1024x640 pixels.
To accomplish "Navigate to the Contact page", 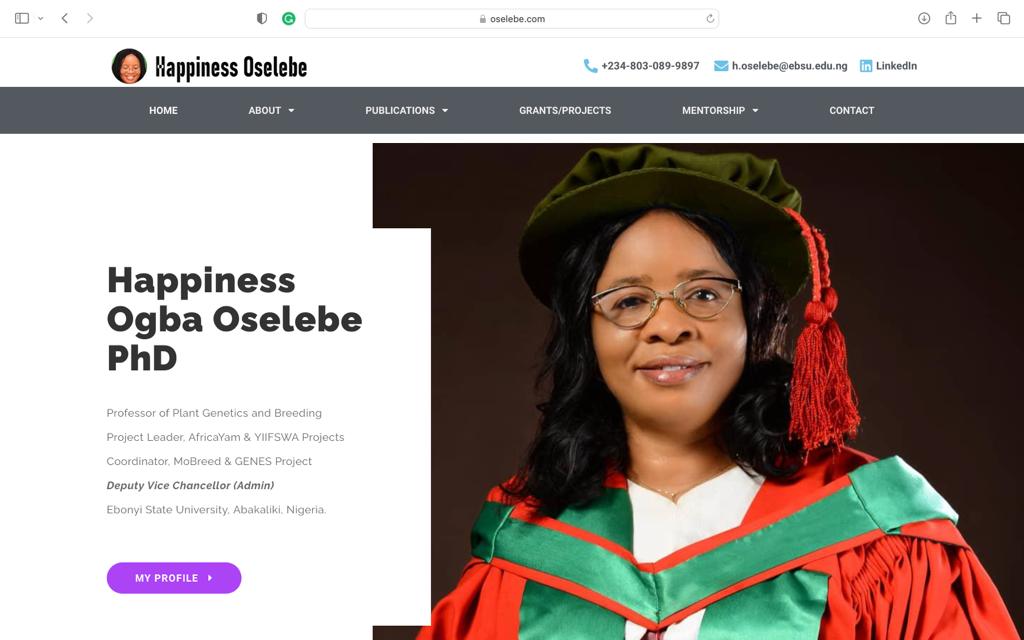I will click(852, 110).
